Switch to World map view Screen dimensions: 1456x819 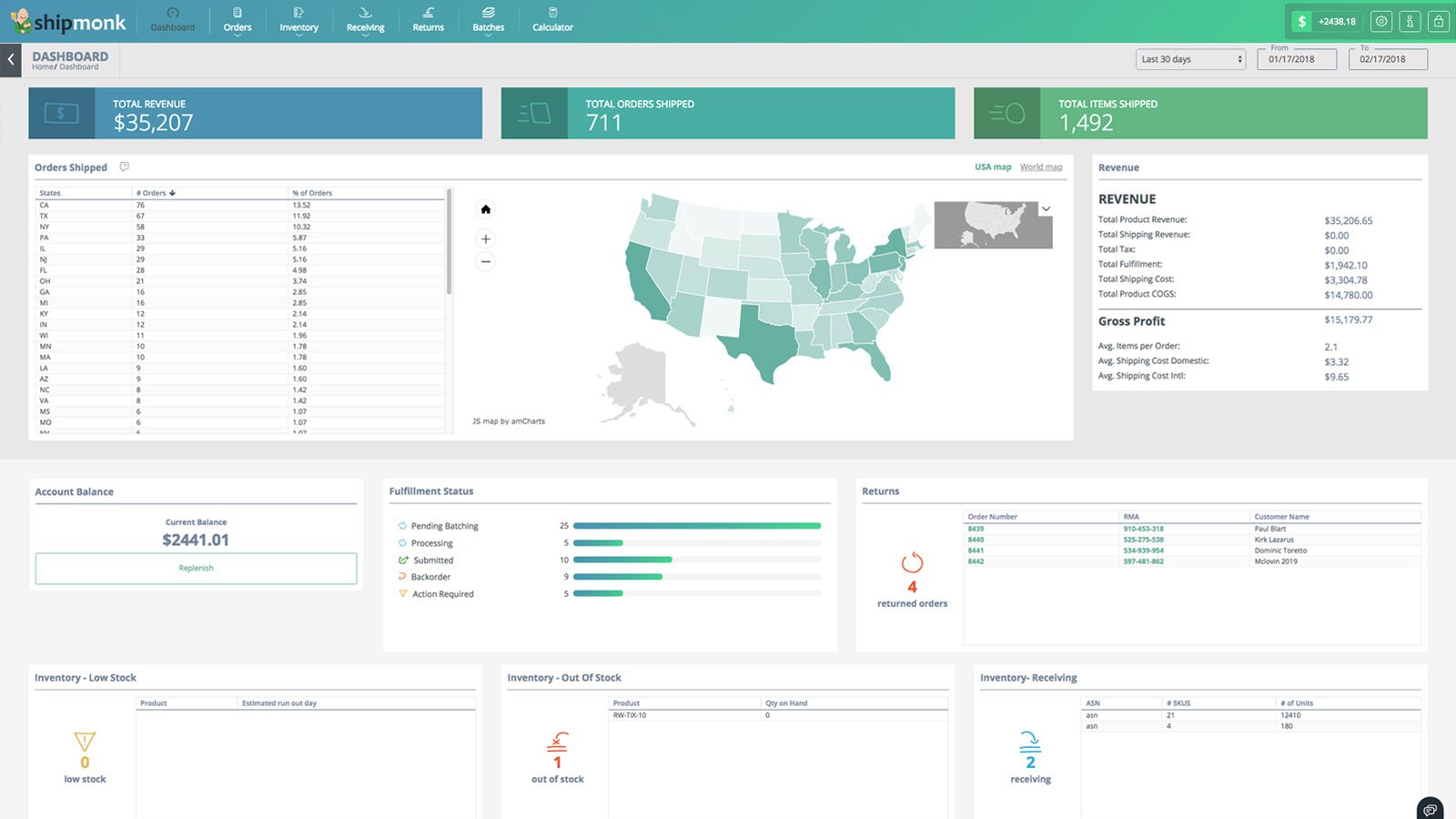1041,167
